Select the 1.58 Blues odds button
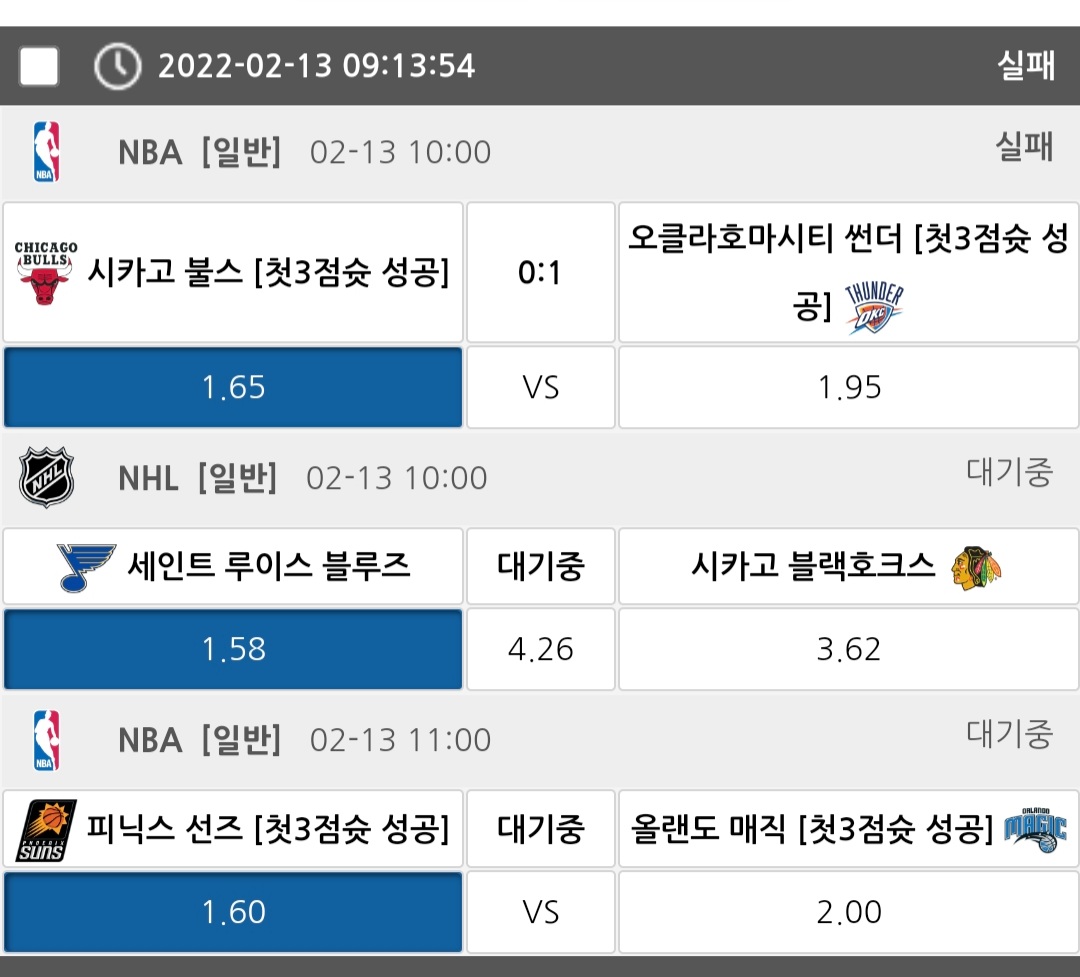 (233, 650)
